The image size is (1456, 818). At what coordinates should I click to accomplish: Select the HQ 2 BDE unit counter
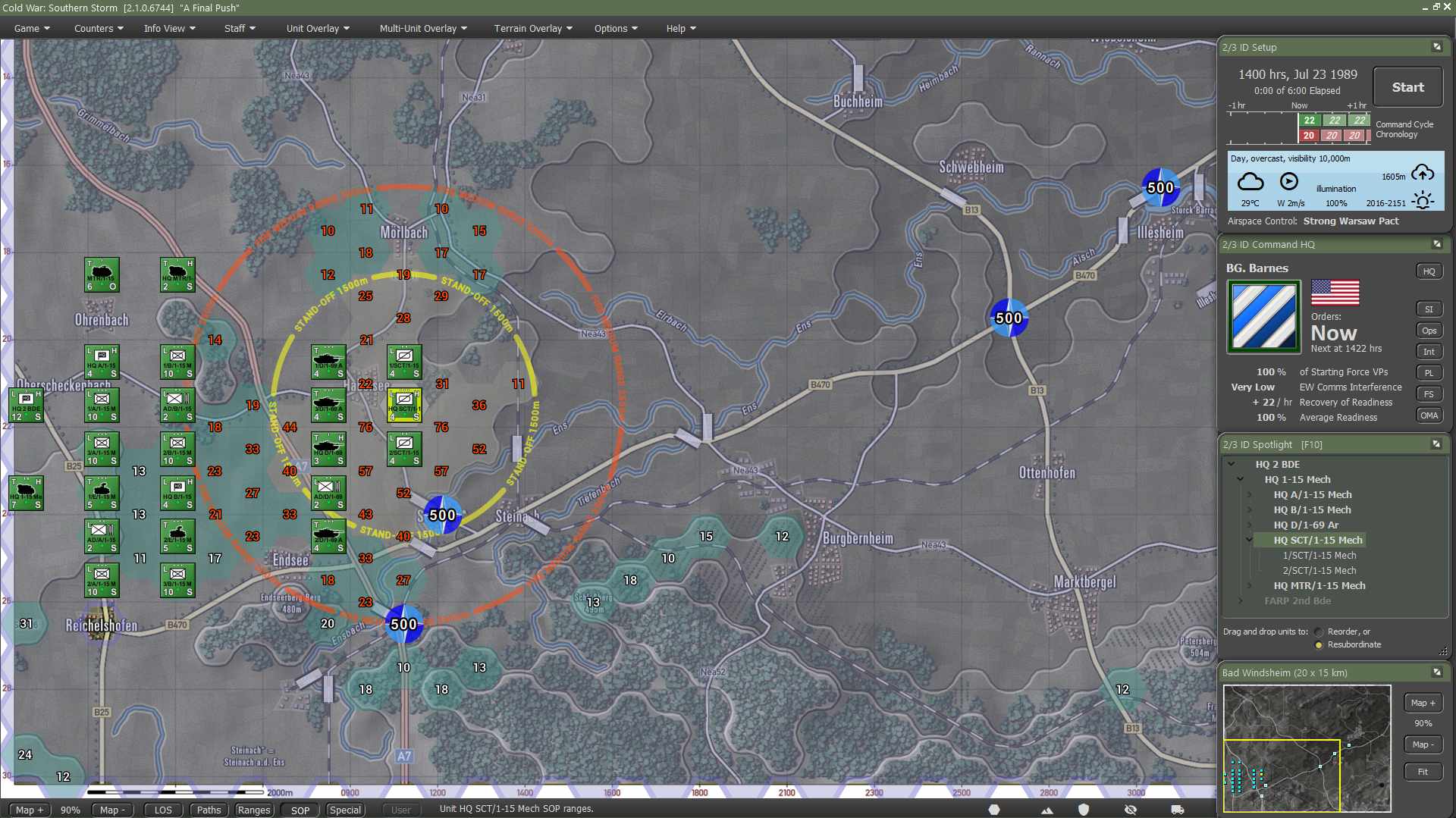26,406
